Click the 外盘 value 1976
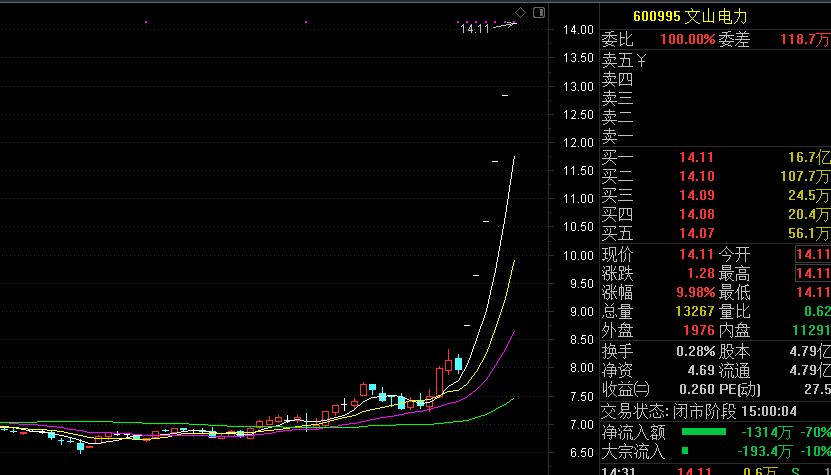Screen dimensions: 831x475 (697, 330)
